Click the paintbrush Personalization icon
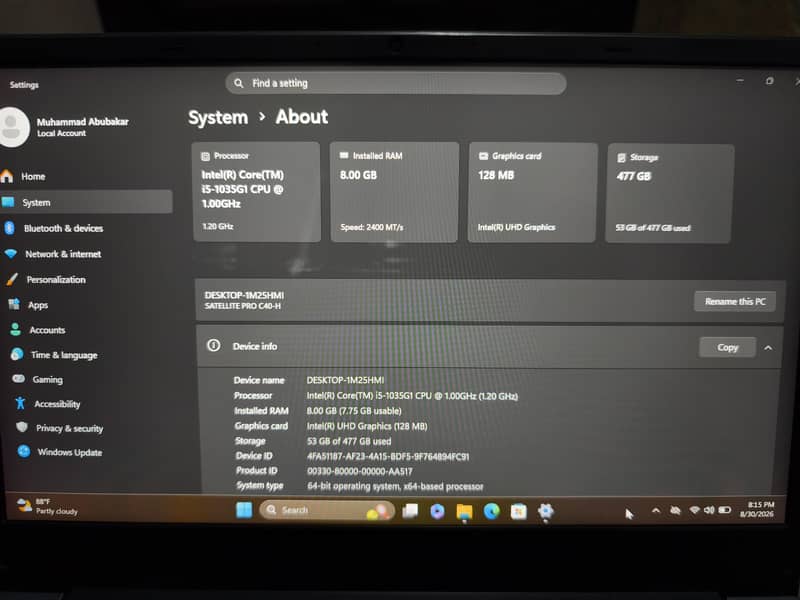The image size is (800, 600). point(12,279)
